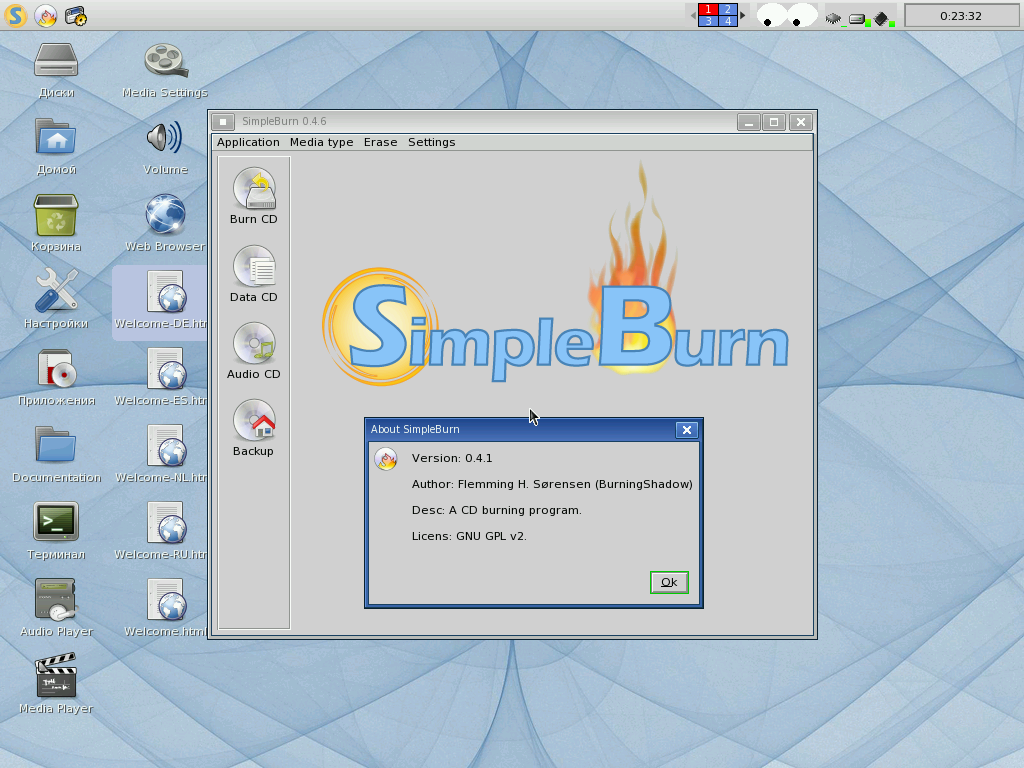
Task: Click the Volume speaker desktop icon
Action: (x=165, y=146)
